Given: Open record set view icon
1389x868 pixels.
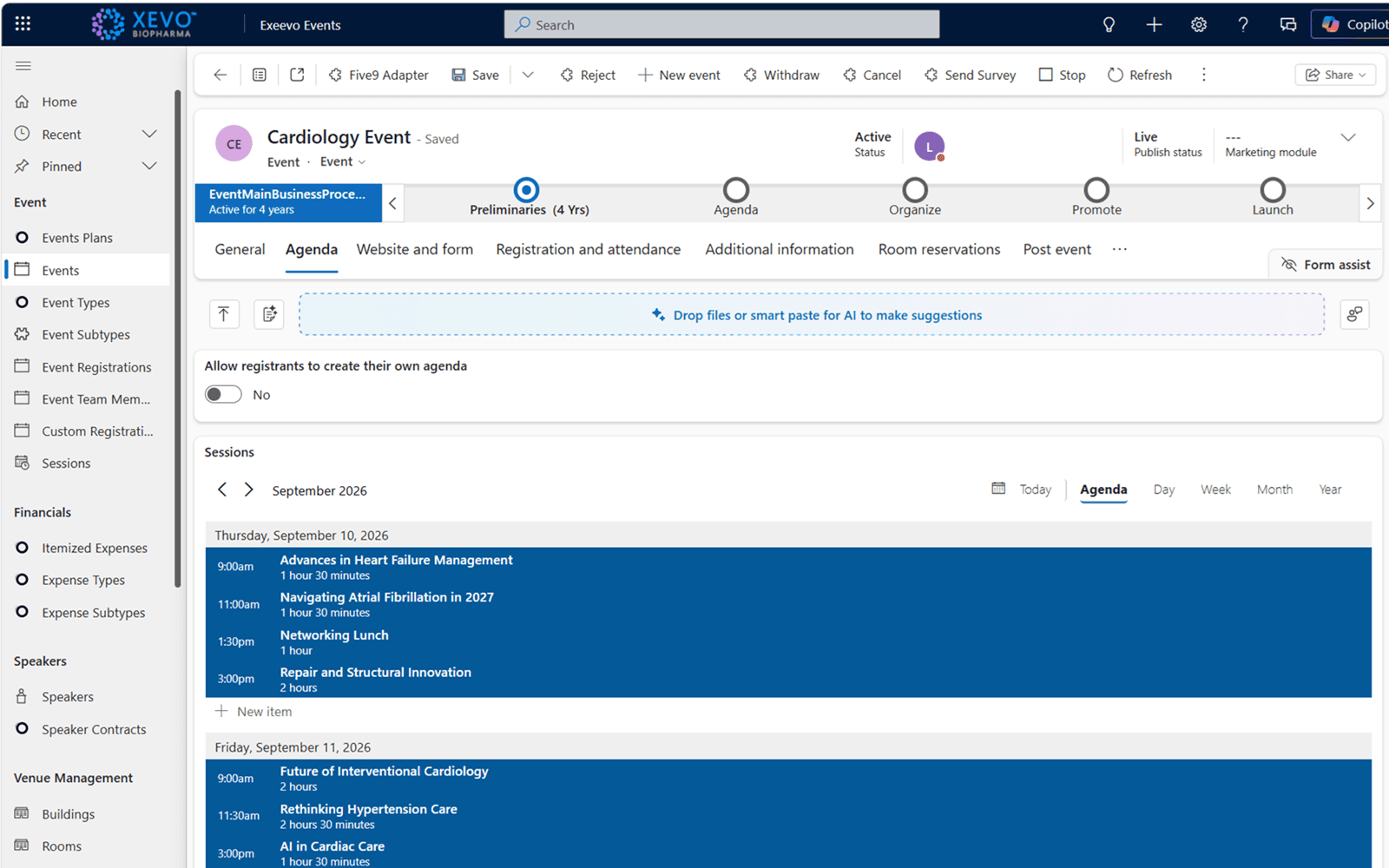Looking at the screenshot, I should pyautogui.click(x=259, y=75).
